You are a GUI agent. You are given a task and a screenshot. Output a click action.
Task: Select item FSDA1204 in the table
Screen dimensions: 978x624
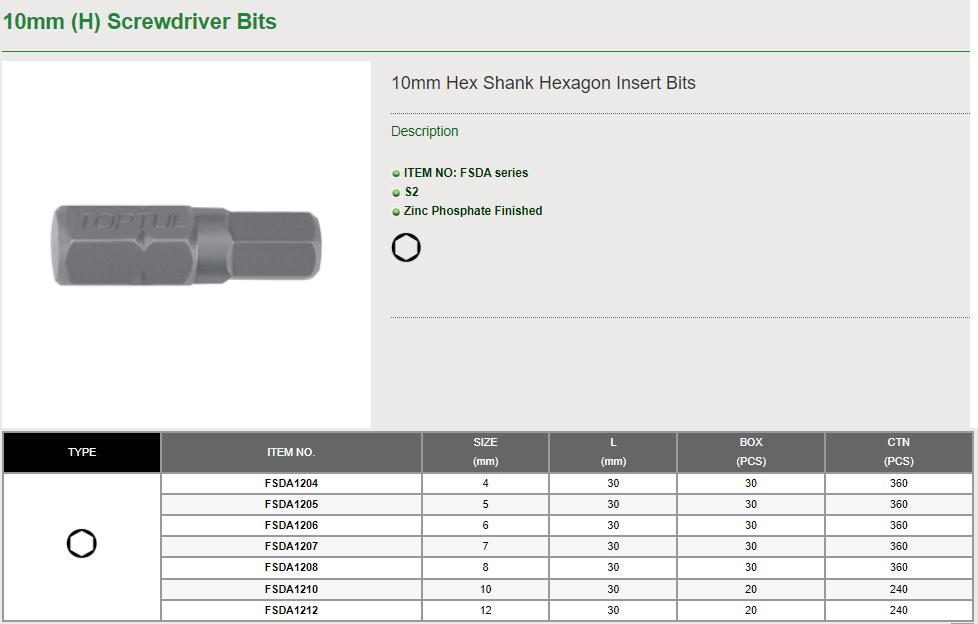click(291, 483)
